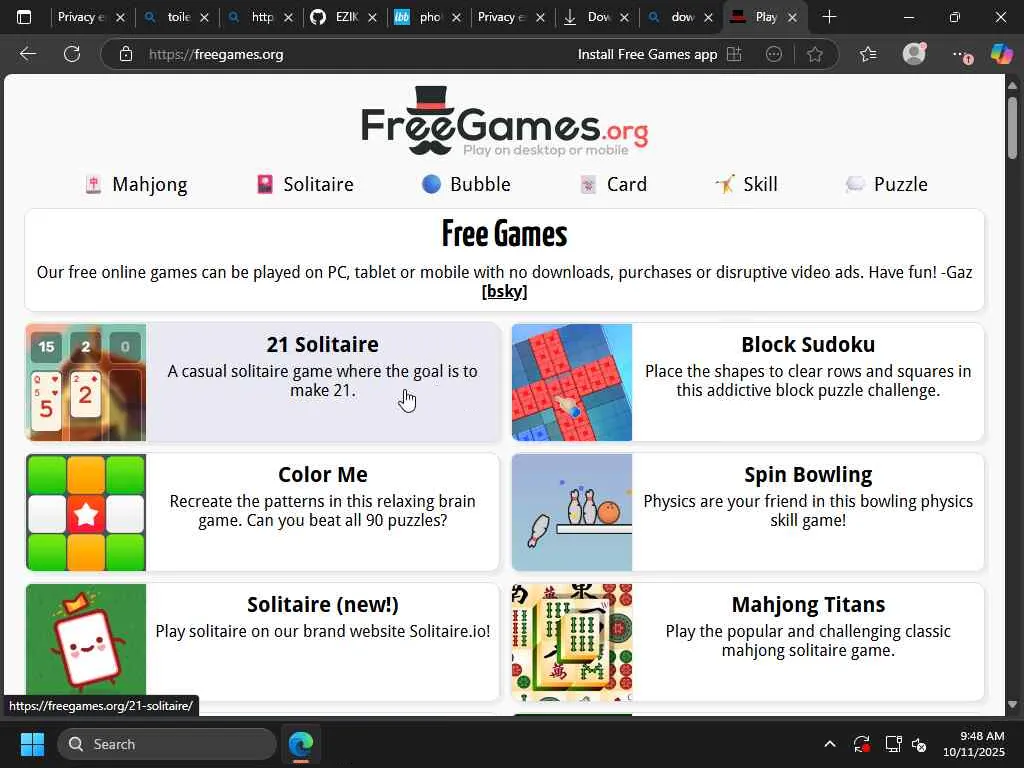The height and width of the screenshot is (768, 1024).
Task: Reload the page with the refresh icon
Action: [x=72, y=54]
